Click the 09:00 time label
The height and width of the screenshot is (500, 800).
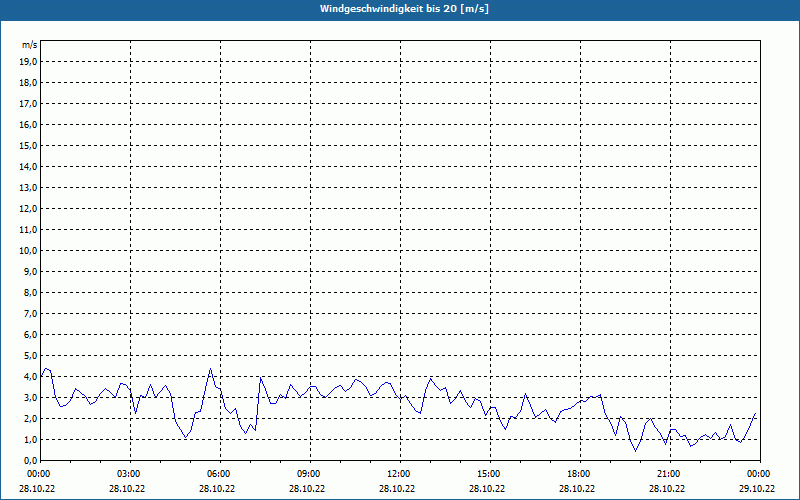pyautogui.click(x=307, y=474)
